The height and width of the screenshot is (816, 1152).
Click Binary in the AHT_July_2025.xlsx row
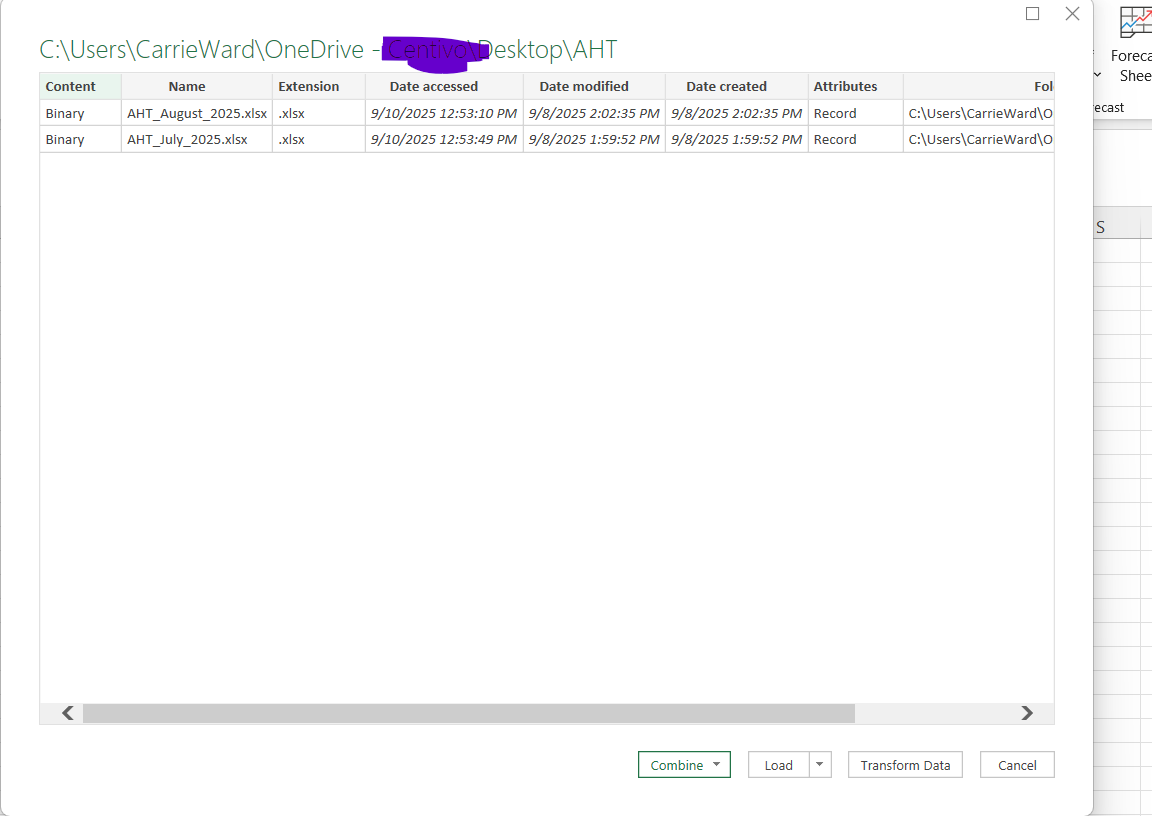click(80, 140)
